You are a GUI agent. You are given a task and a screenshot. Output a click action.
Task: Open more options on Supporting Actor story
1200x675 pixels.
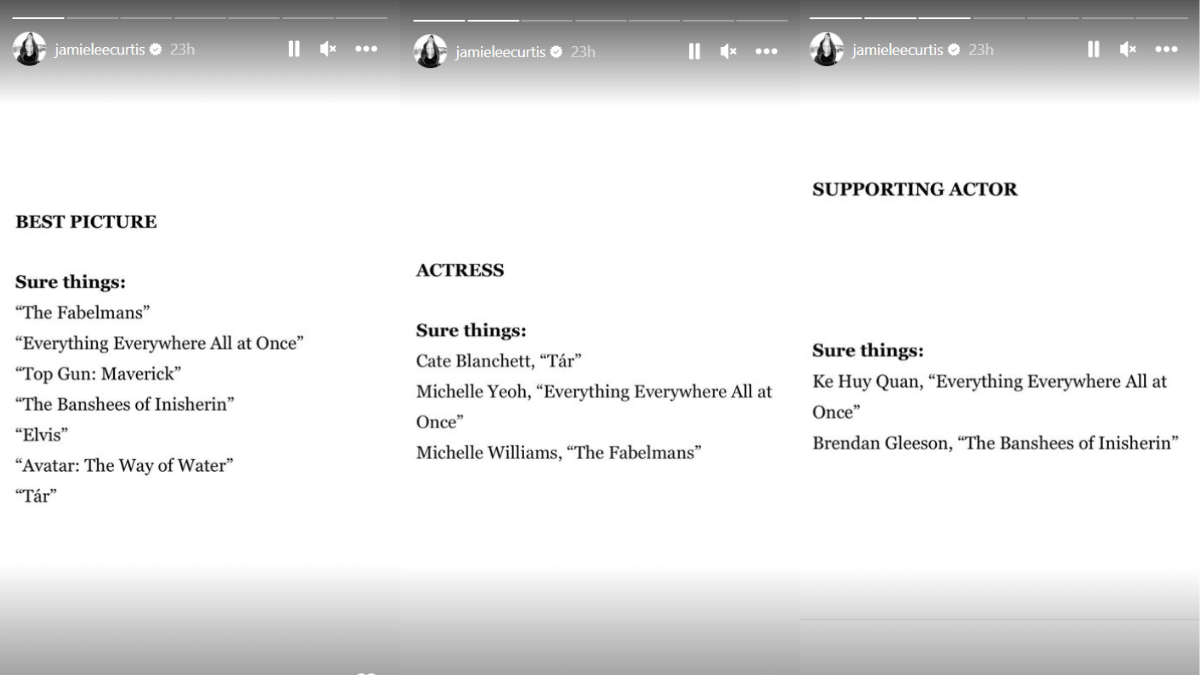tap(1166, 49)
